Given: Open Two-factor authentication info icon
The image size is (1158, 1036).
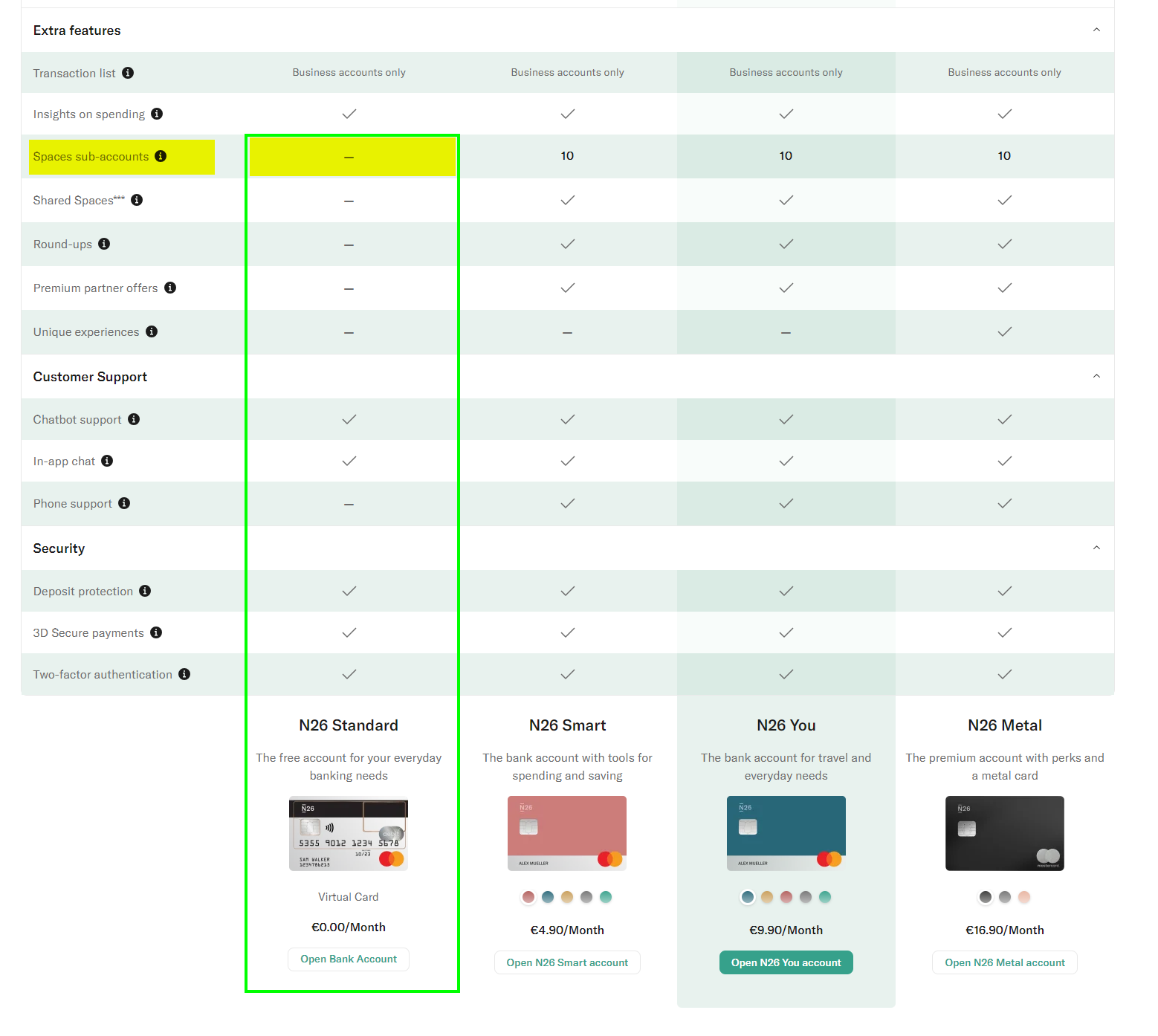Looking at the screenshot, I should (184, 674).
